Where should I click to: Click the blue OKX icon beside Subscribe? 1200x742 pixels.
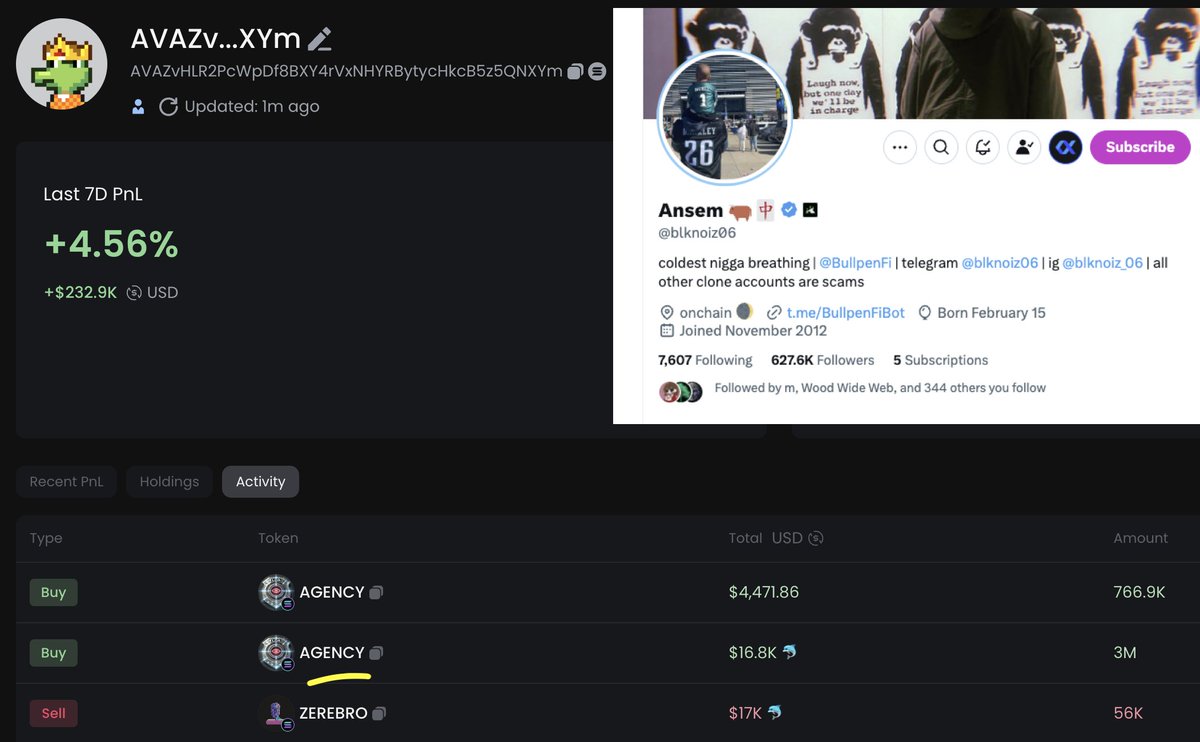(x=1065, y=147)
